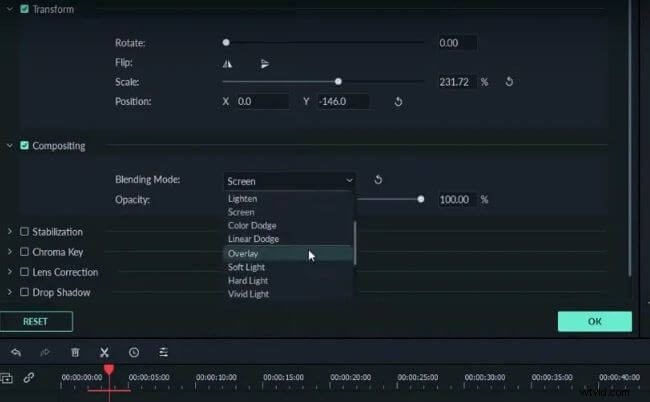Open the adjust sliders icon in the toolbar
The width and height of the screenshot is (650, 402).
tap(163, 352)
